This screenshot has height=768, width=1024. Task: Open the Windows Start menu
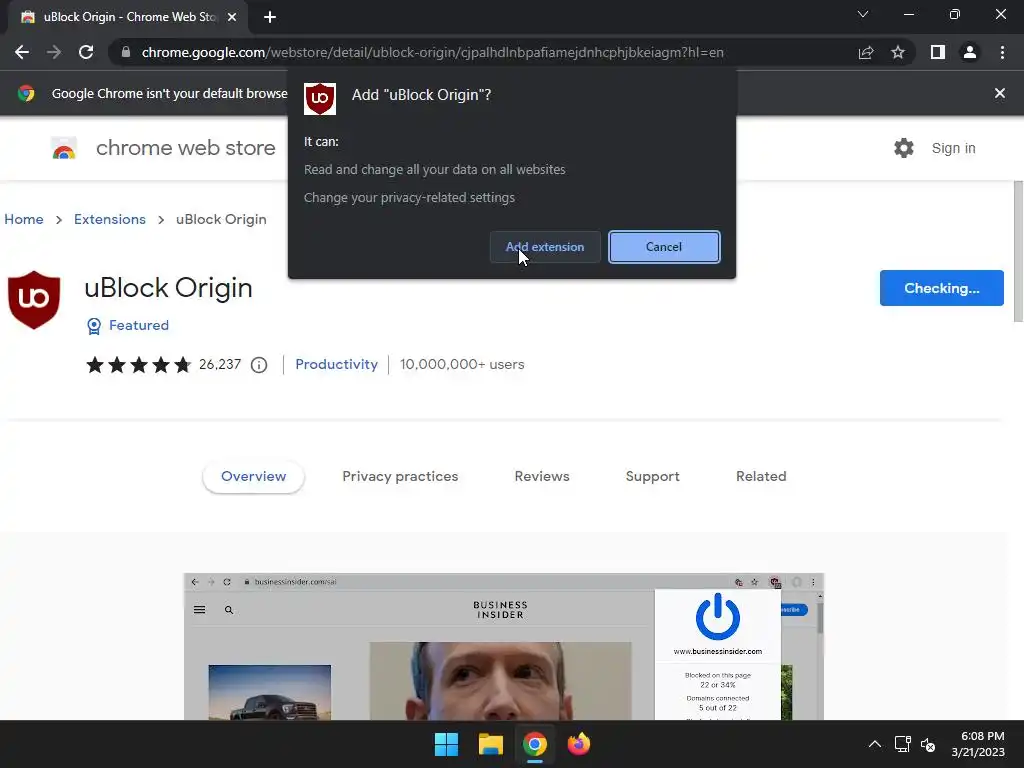pos(447,744)
